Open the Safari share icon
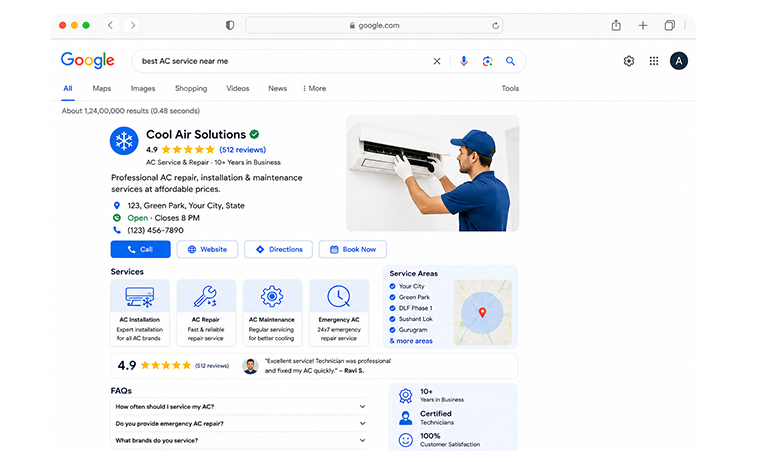 616,25
